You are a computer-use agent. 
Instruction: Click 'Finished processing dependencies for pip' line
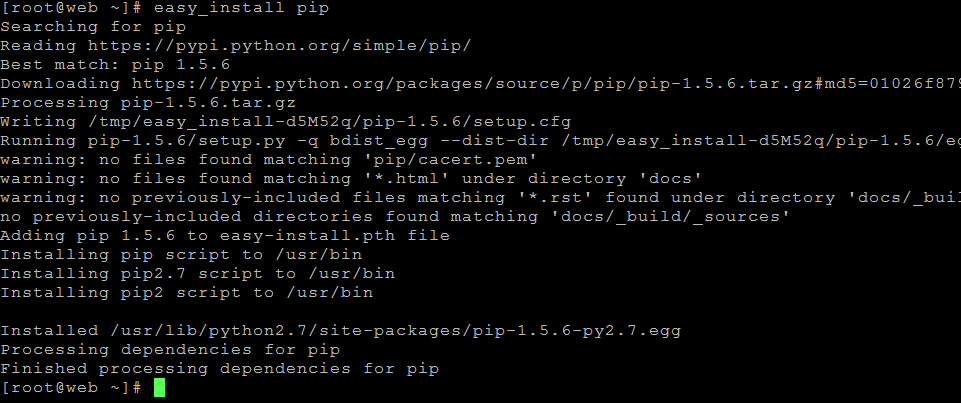(x=220, y=369)
